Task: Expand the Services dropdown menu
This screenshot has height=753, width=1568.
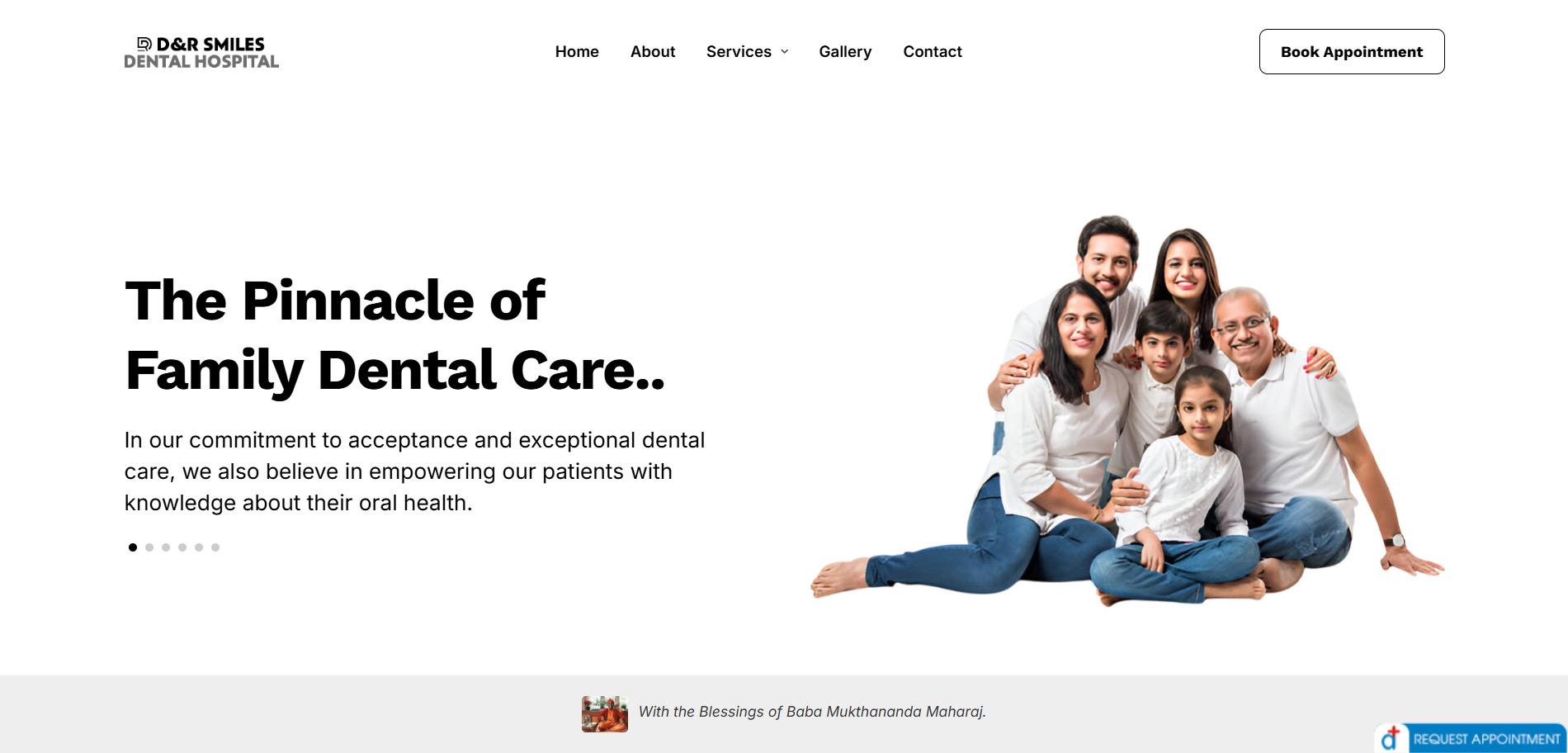Action: point(748,51)
